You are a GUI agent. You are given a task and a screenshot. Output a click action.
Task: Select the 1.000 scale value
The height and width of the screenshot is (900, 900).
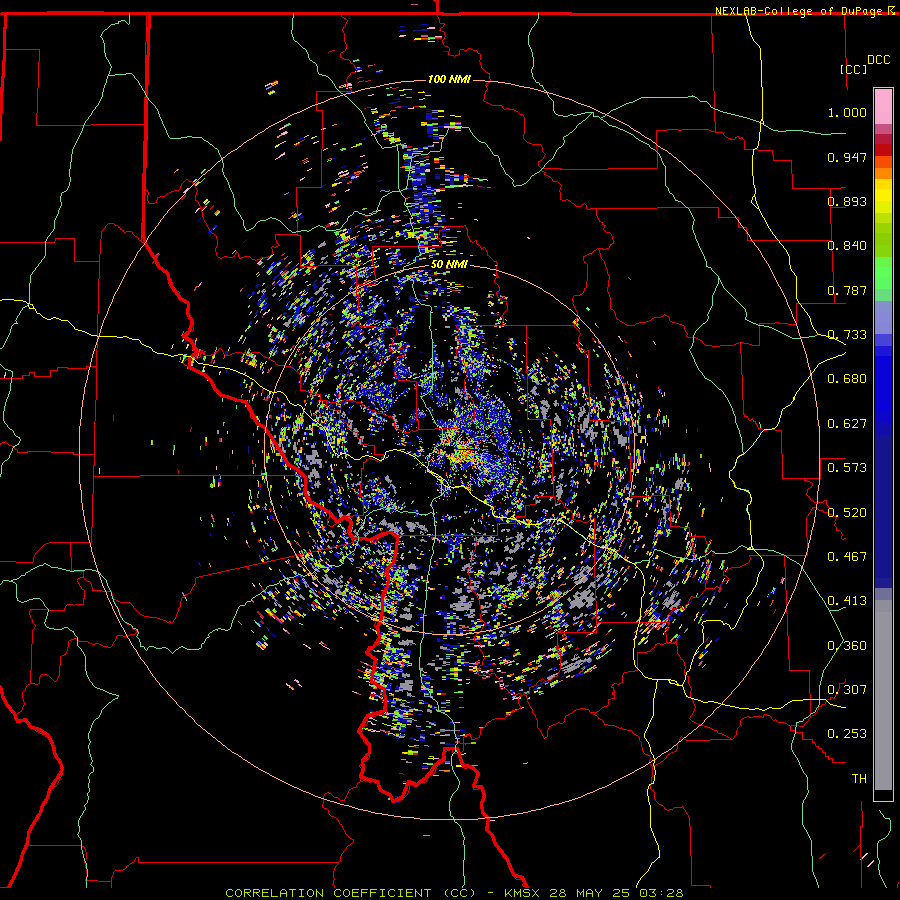point(847,112)
